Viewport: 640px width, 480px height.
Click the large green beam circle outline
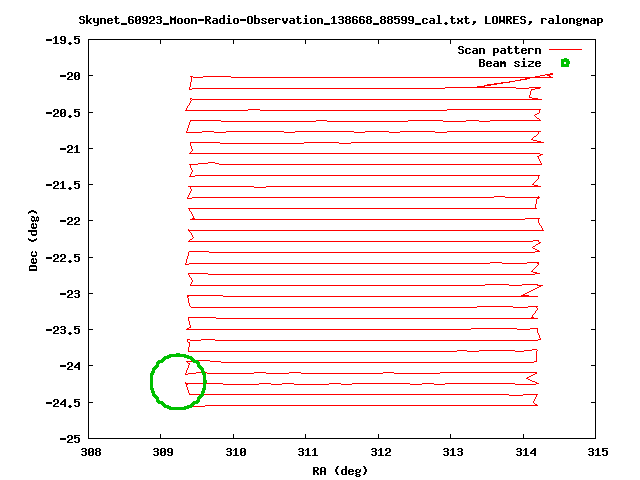pyautogui.click(x=178, y=382)
